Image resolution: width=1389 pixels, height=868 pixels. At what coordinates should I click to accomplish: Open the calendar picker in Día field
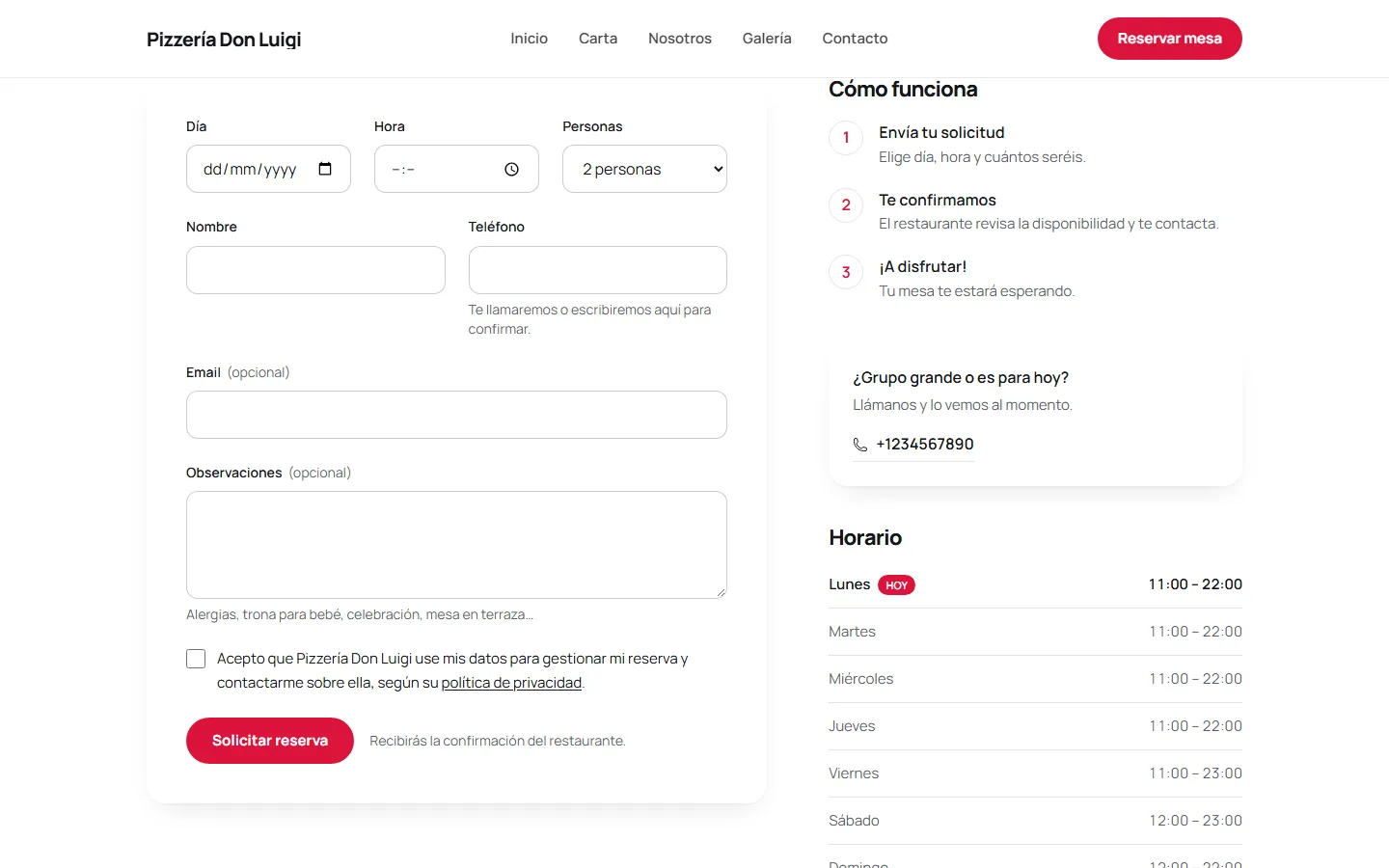click(x=325, y=169)
